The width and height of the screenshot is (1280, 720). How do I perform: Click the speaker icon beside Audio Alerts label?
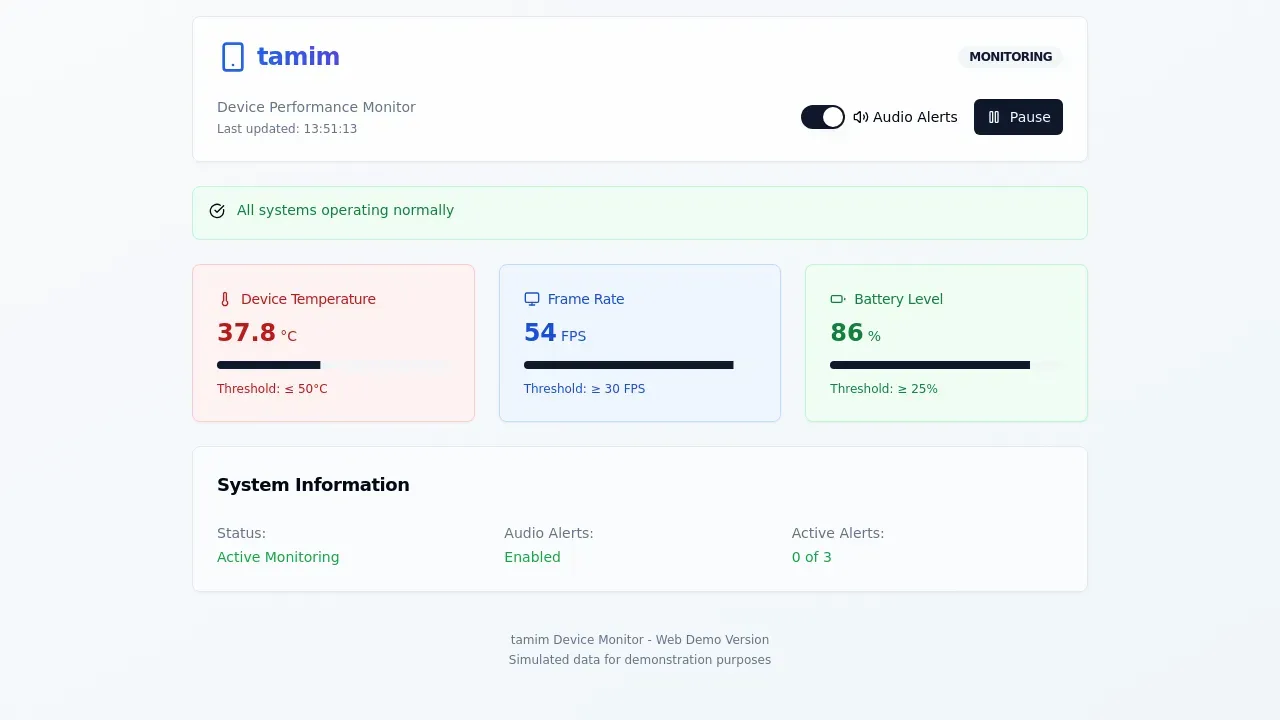point(861,117)
